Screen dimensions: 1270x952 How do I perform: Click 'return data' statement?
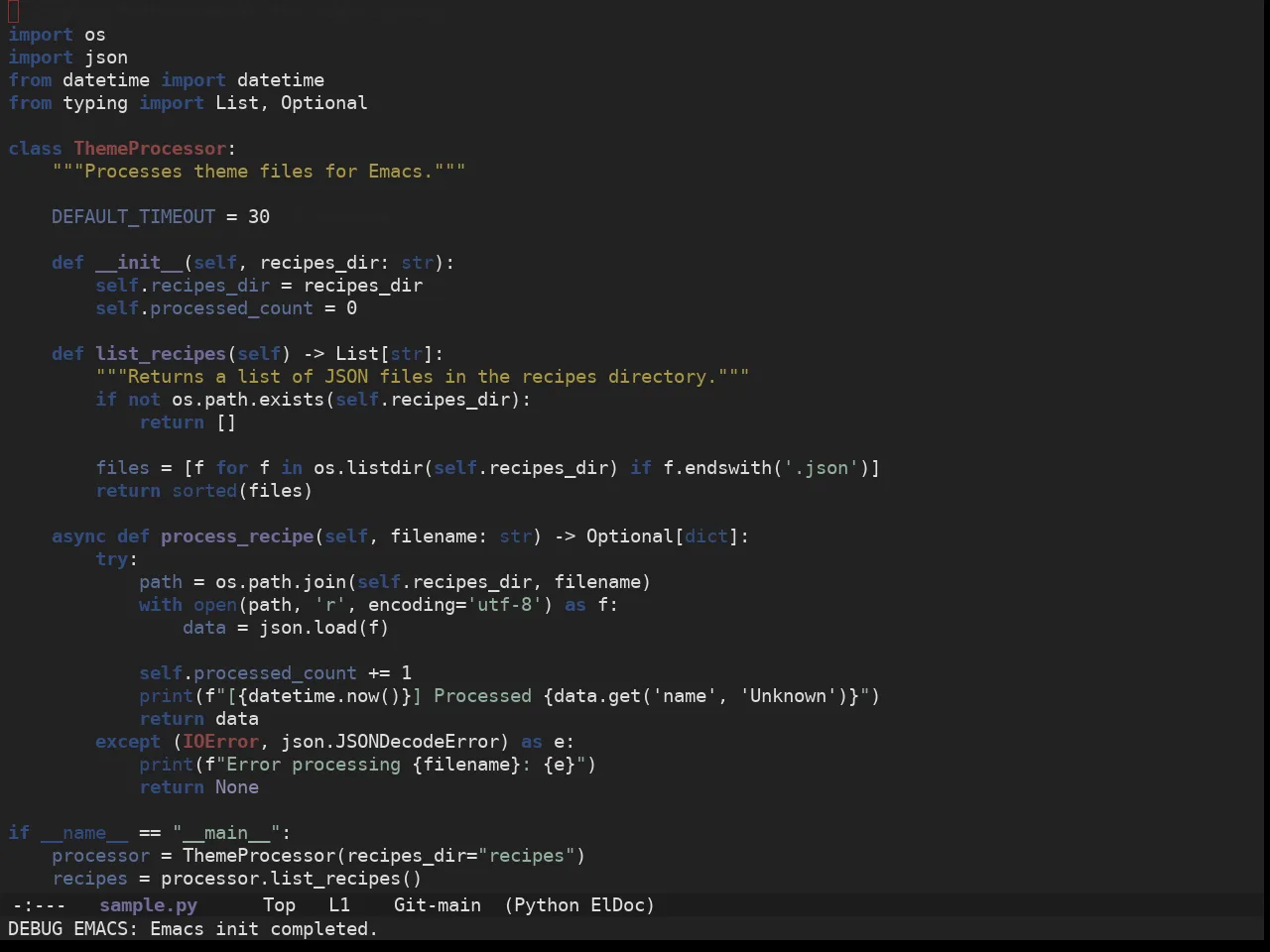coord(198,719)
